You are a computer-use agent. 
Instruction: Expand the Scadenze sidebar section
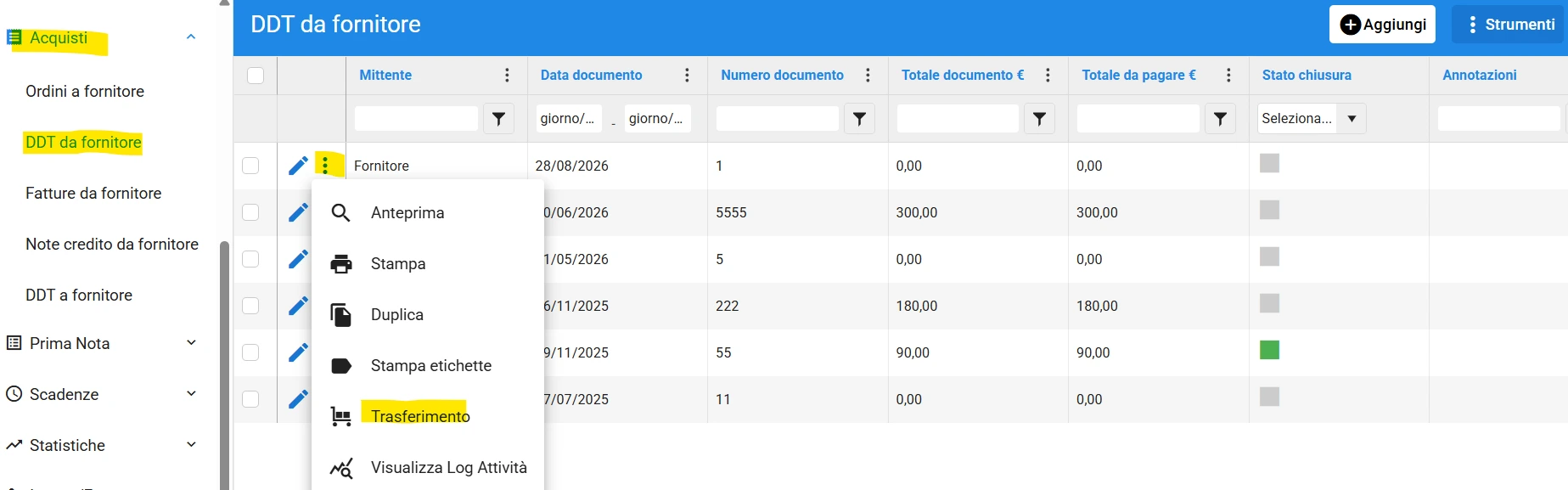[191, 393]
